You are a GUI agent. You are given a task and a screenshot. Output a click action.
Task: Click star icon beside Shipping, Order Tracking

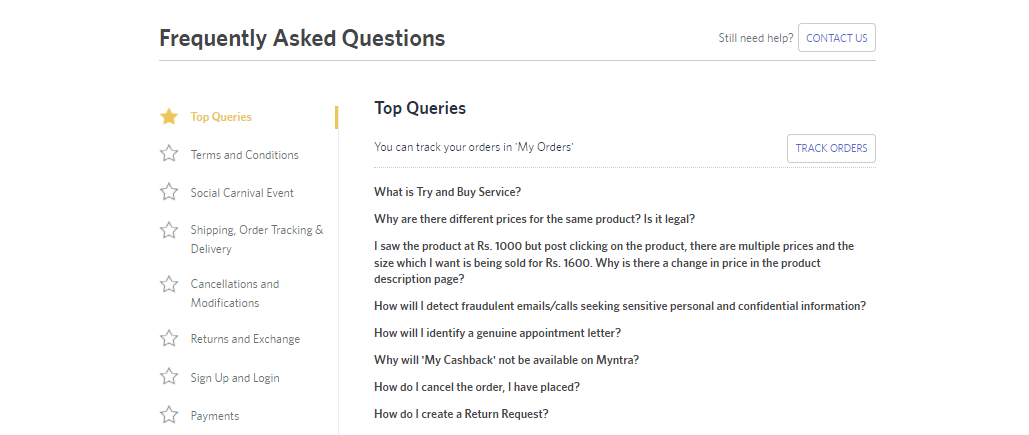tap(169, 230)
